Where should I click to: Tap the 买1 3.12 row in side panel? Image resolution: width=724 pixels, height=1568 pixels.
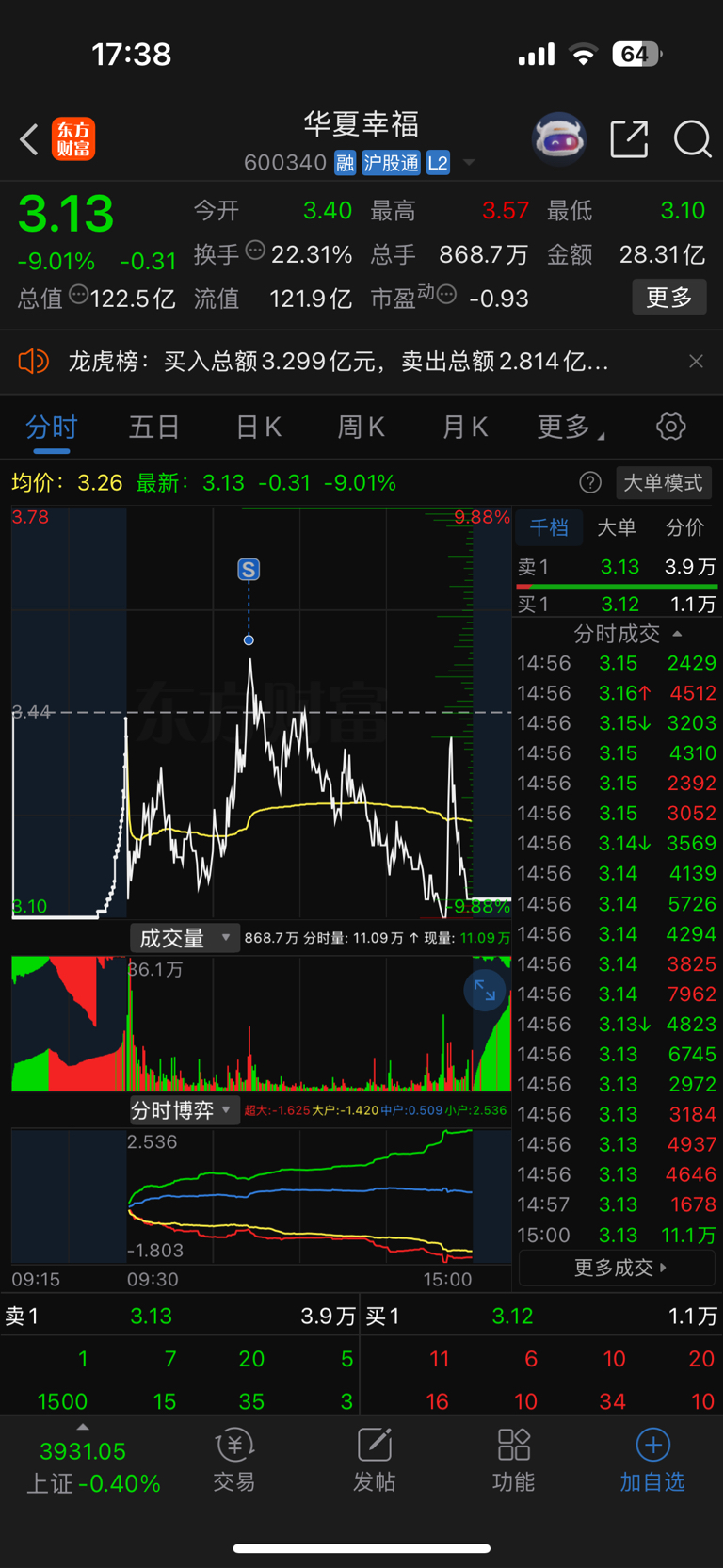(617, 605)
